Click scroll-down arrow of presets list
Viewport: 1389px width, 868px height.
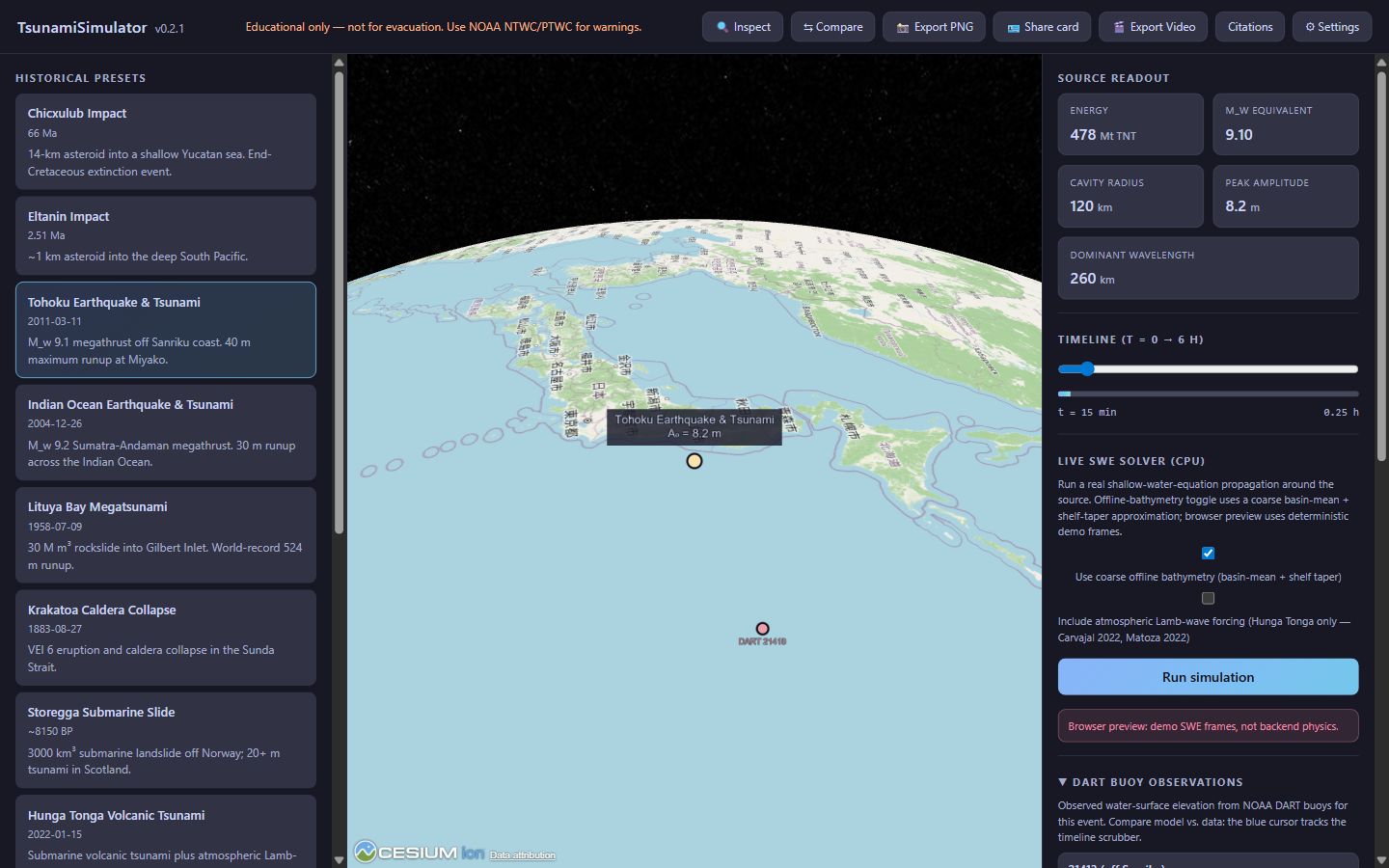coord(339,859)
